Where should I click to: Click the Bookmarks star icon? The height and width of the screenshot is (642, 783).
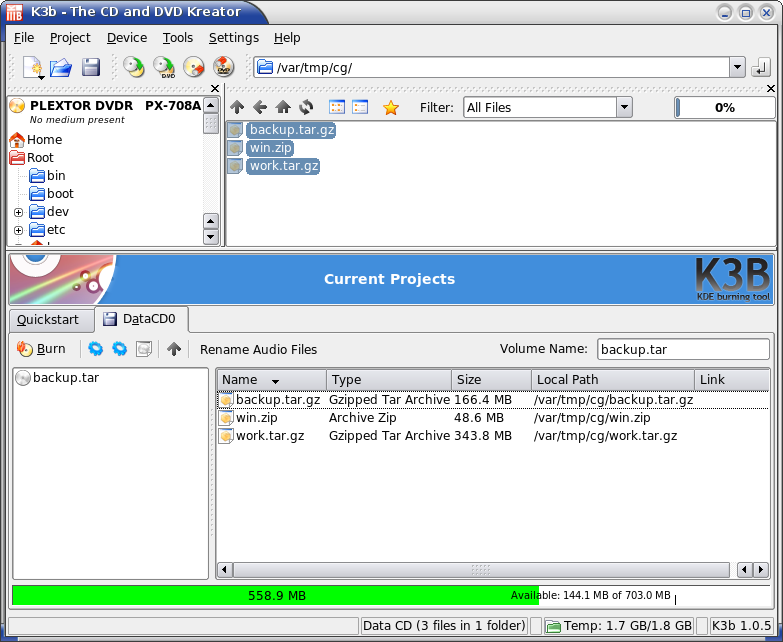pyautogui.click(x=391, y=107)
